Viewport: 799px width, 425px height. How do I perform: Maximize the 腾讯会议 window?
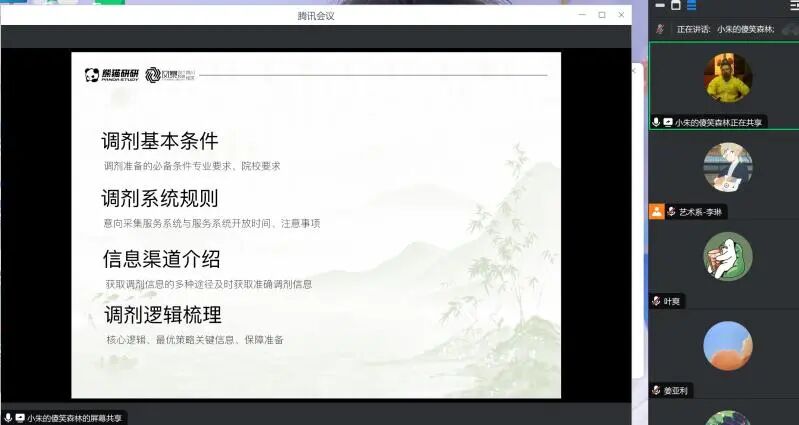tap(601, 15)
